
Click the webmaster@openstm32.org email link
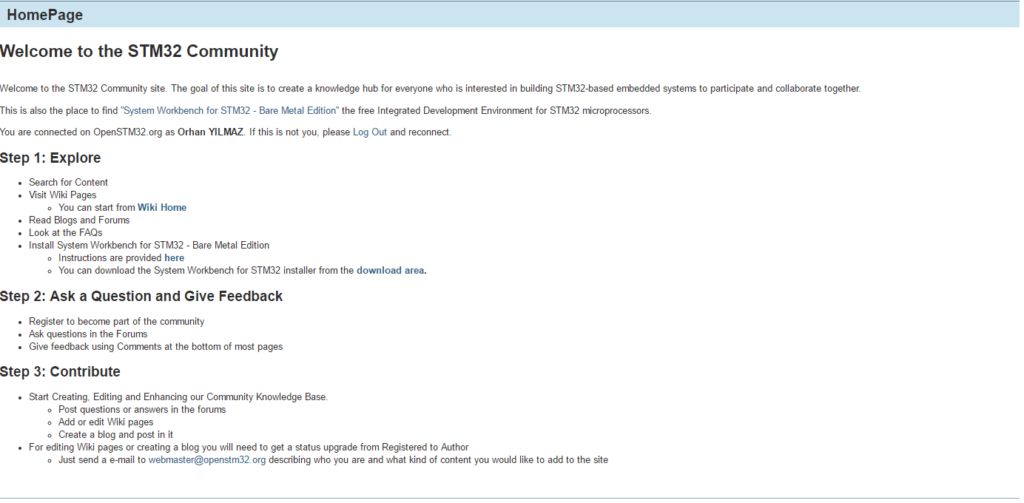[x=207, y=460]
